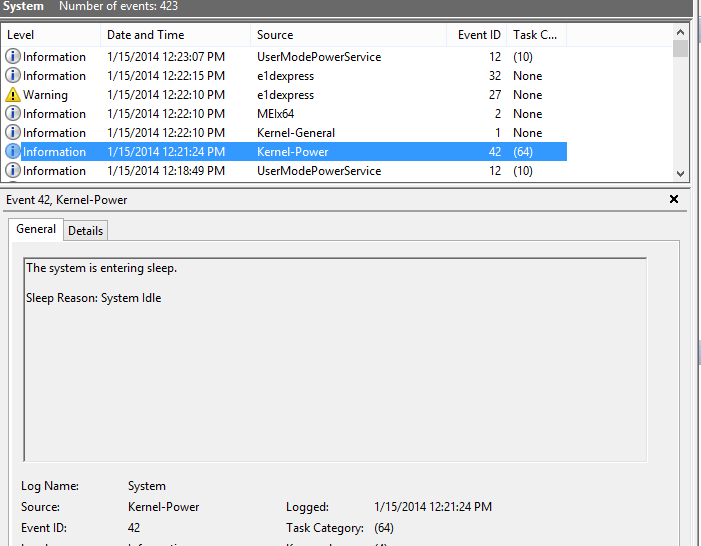
Task: Click the truncated Task C... column header
Action: coord(534,35)
